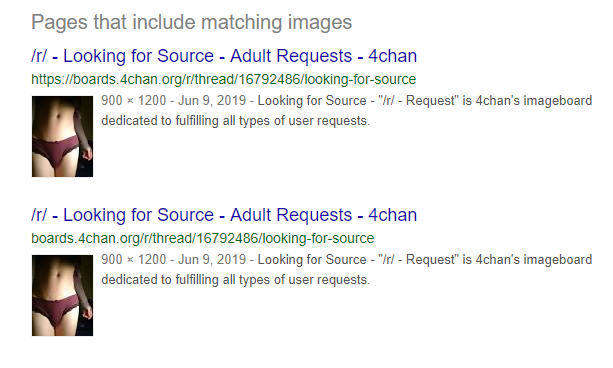This screenshot has width=613, height=368.
Task: Open the first Looking for Source result title
Action: coord(224,56)
